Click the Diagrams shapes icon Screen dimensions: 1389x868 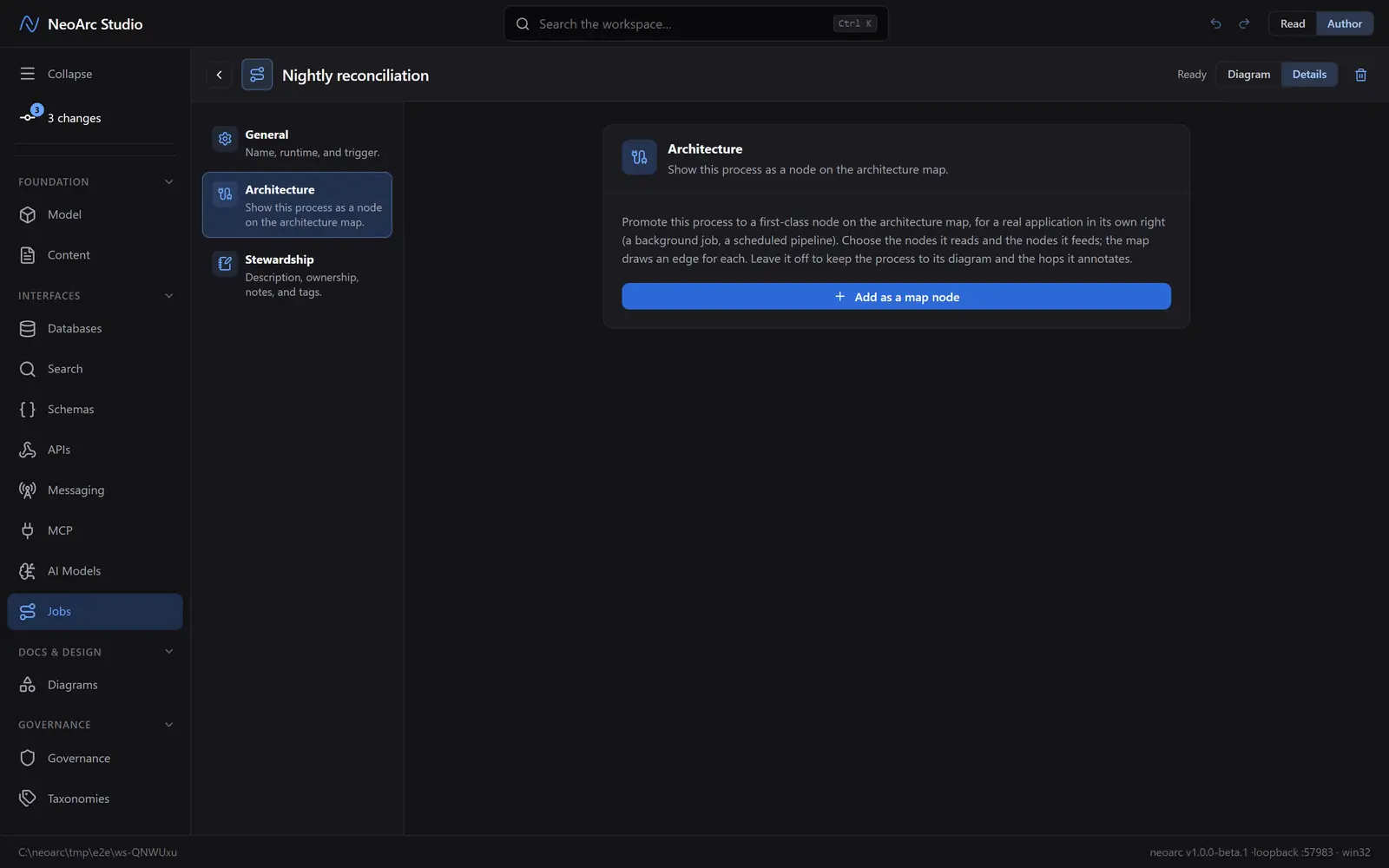(x=28, y=685)
